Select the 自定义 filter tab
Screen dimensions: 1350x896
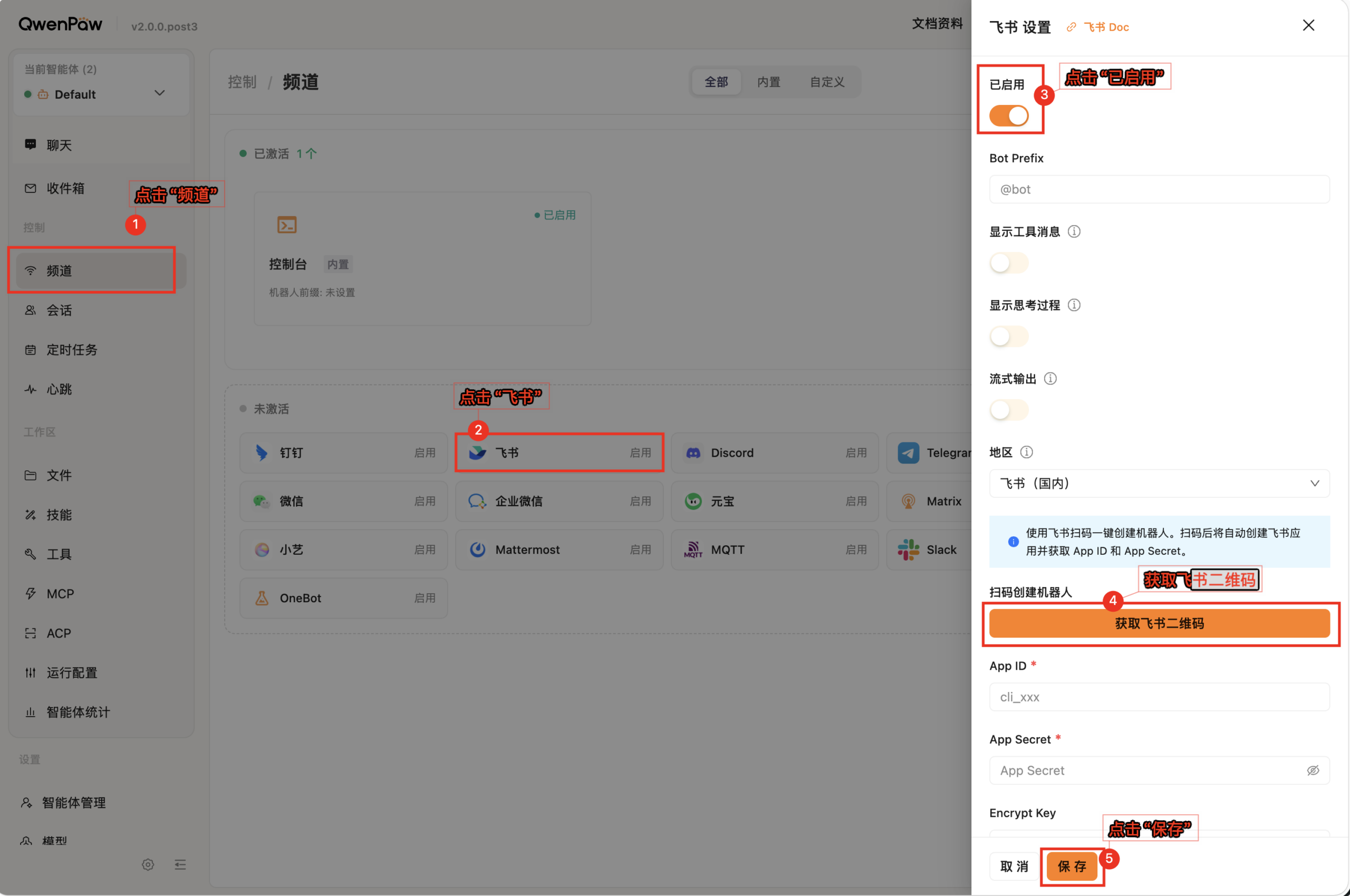[x=827, y=82]
